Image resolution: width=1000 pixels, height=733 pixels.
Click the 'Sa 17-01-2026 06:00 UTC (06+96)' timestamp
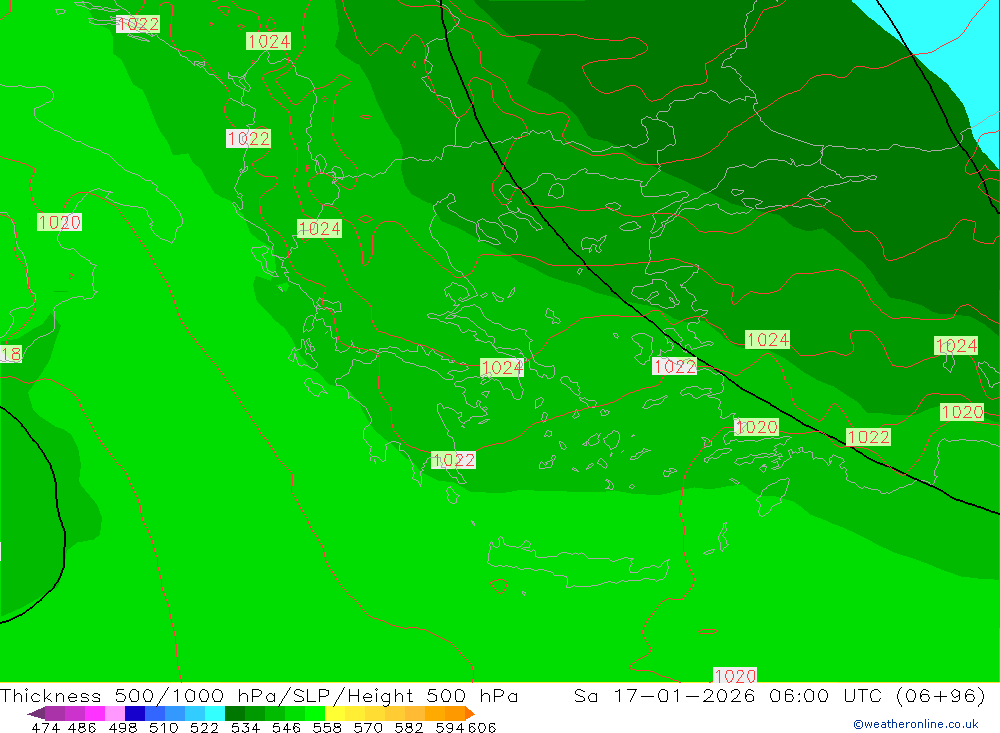point(779,695)
